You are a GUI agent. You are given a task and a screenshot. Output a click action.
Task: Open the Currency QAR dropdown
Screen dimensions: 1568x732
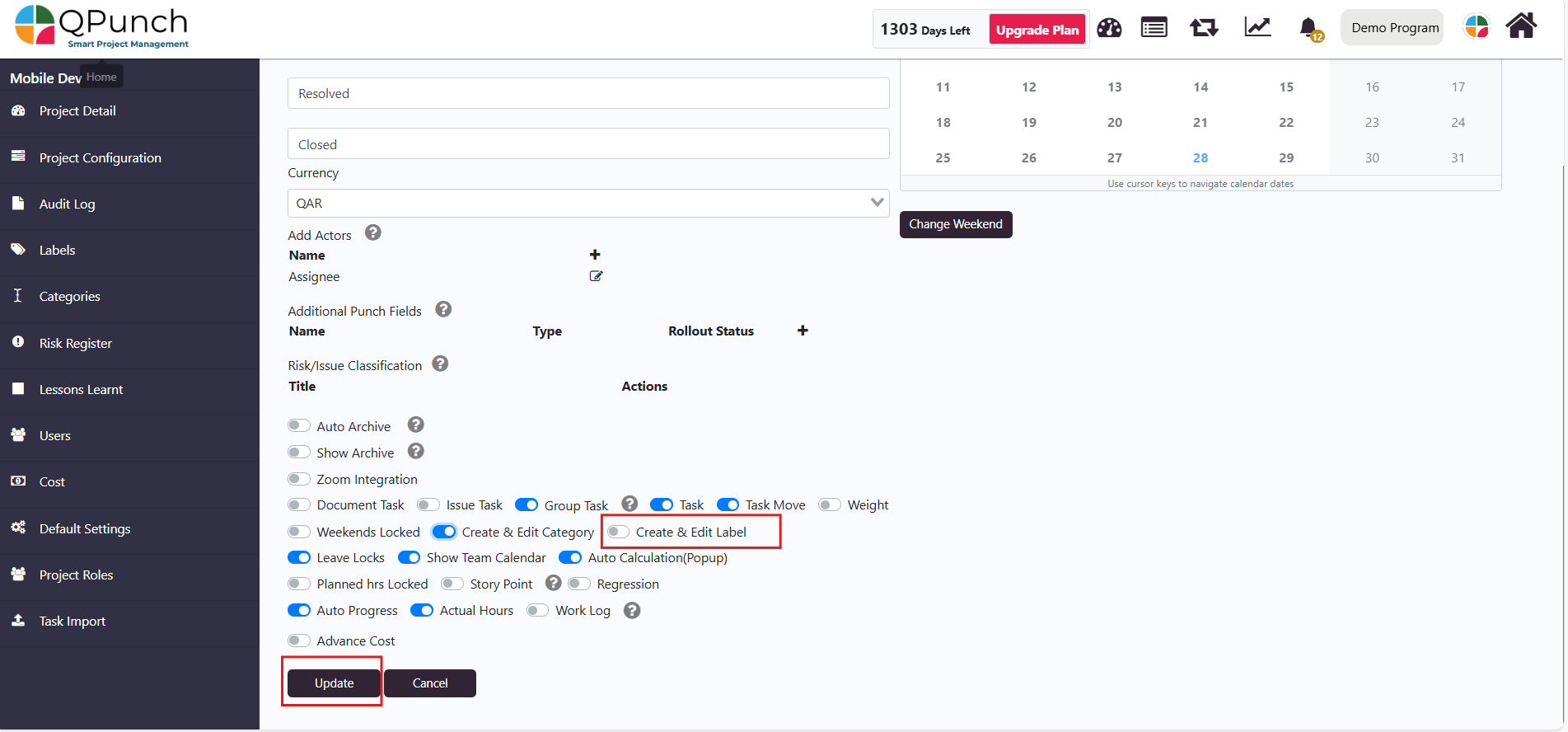click(588, 203)
